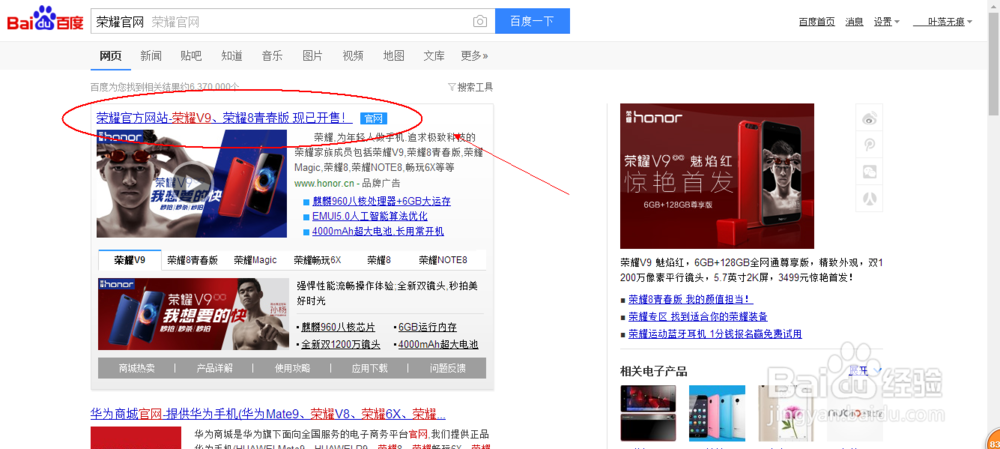The height and width of the screenshot is (449, 1000).
Task: Click 使用攻略 in gray bar
Action: click(x=292, y=368)
